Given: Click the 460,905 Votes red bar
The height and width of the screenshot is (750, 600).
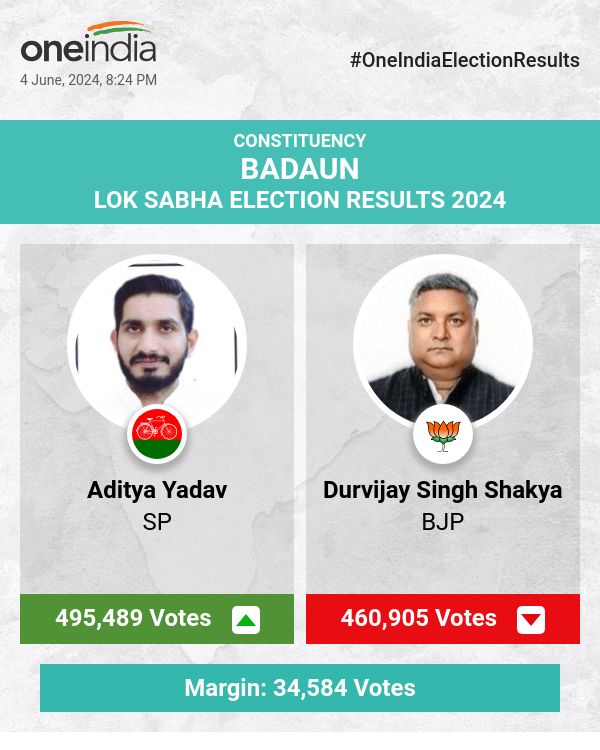Looking at the screenshot, I should 419,618.
